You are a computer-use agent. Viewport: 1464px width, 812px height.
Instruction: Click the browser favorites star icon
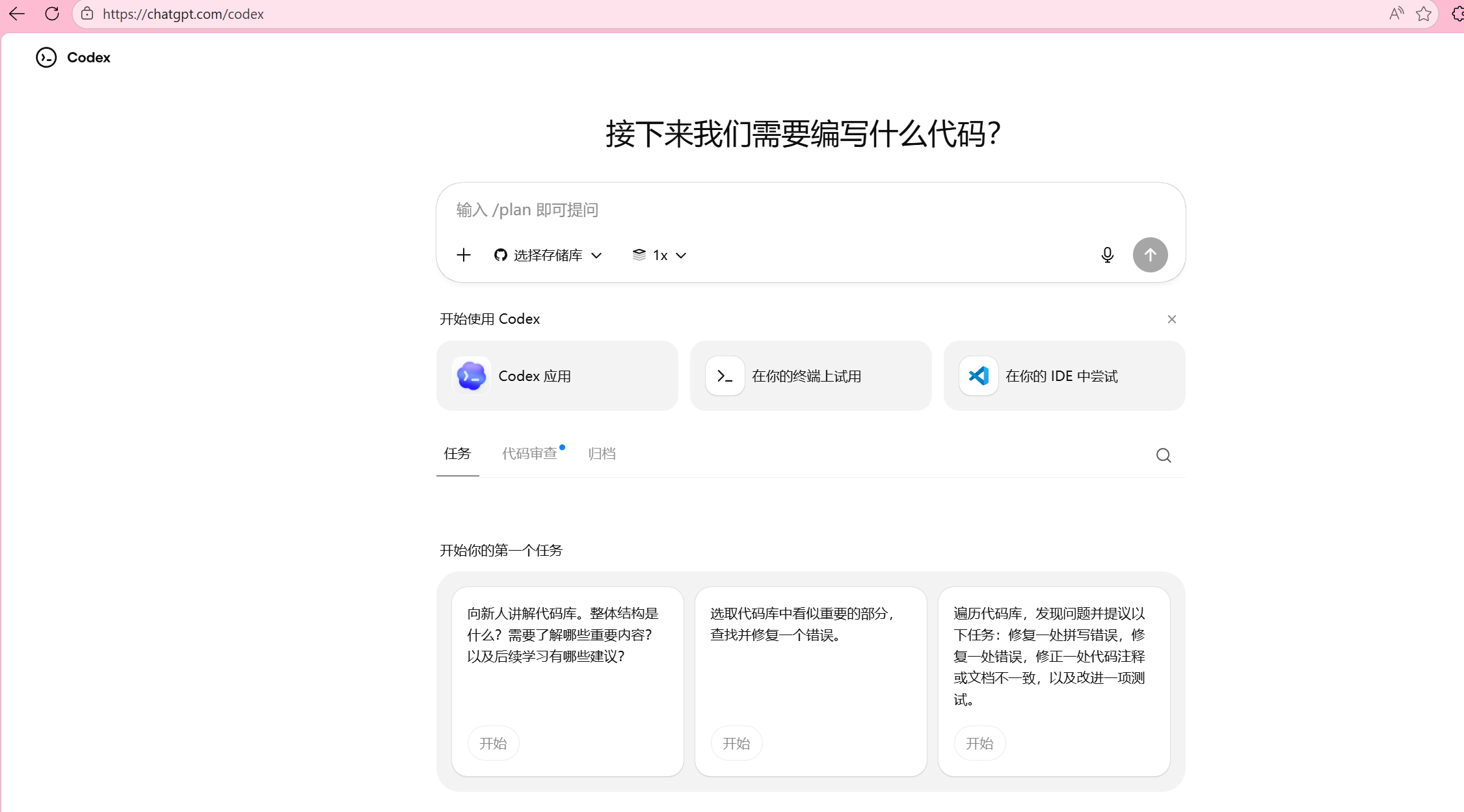coord(1423,14)
